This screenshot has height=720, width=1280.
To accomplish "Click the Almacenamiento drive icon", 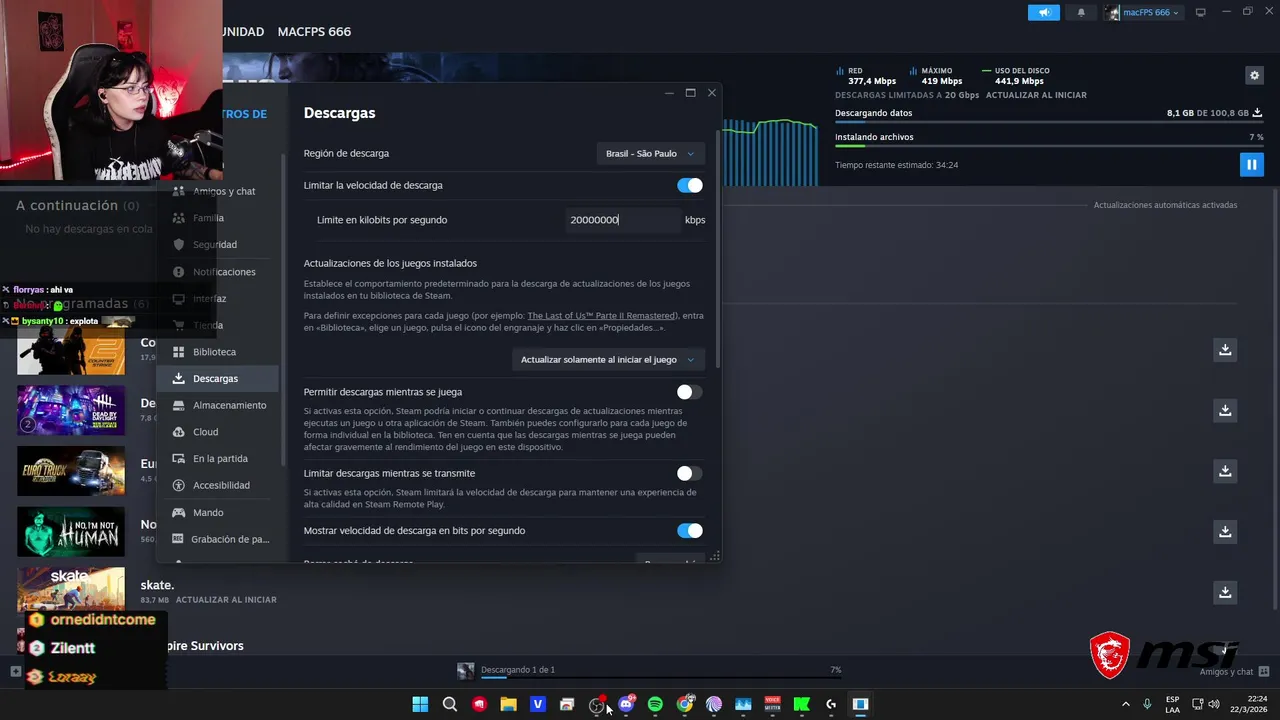I will [x=178, y=405].
